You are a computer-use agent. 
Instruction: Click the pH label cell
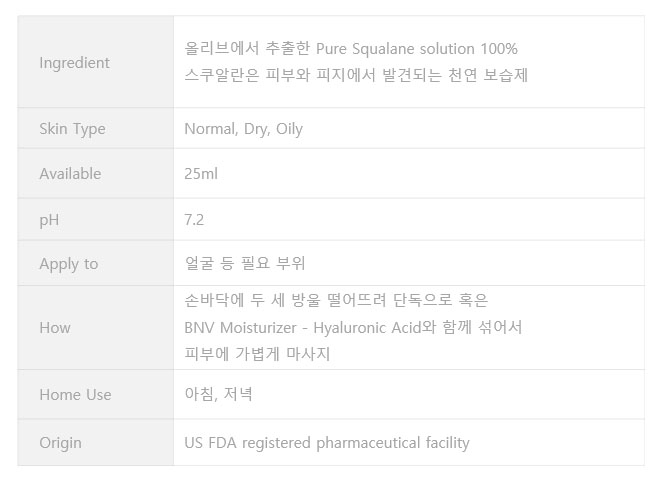(95, 220)
